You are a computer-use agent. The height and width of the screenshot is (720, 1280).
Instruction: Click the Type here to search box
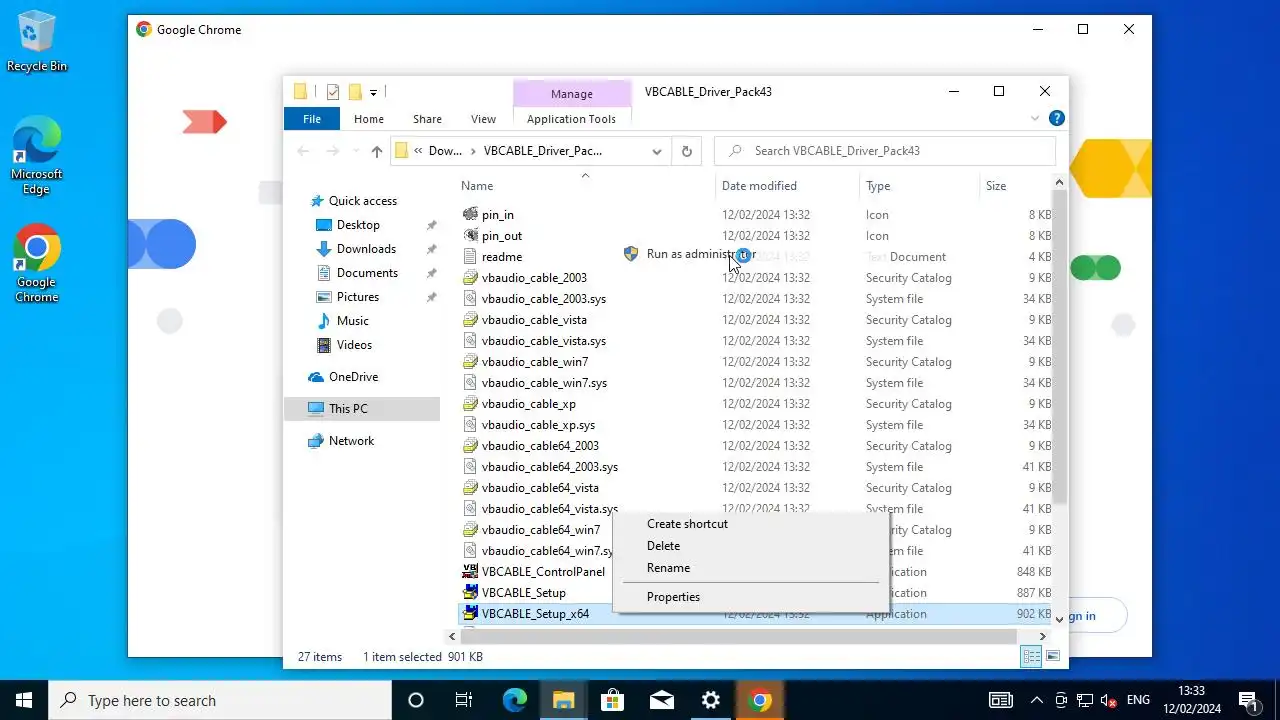(x=220, y=700)
